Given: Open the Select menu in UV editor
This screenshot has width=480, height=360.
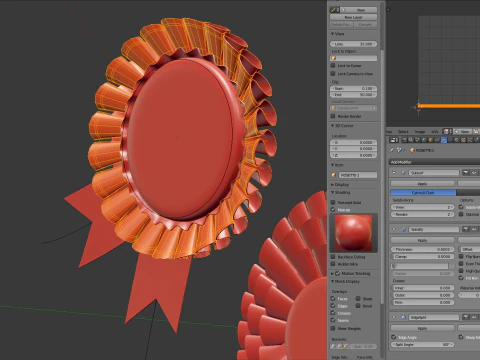Looking at the screenshot, I should [x=403, y=132].
